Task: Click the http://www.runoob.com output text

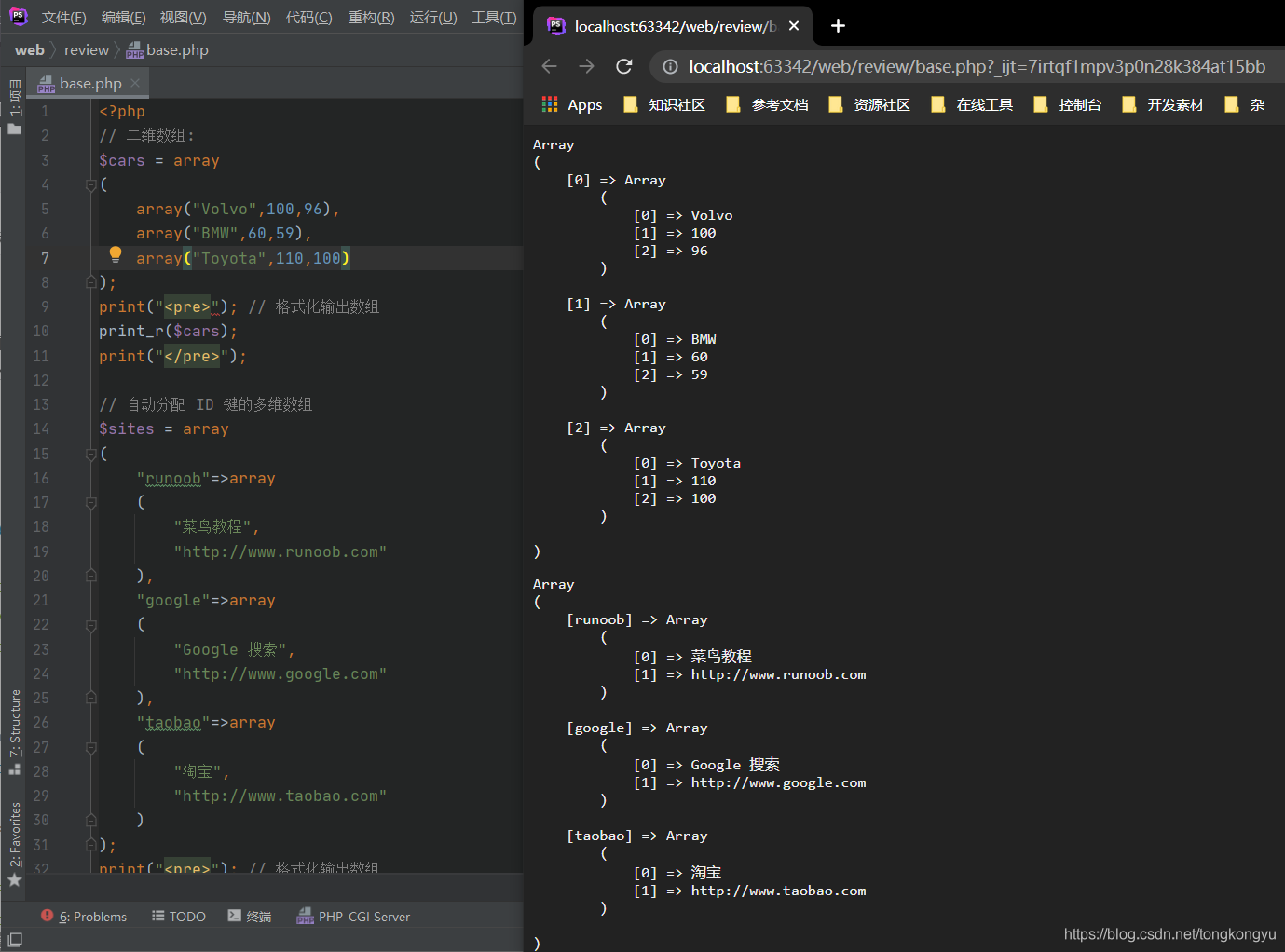Action: pyautogui.click(x=778, y=674)
